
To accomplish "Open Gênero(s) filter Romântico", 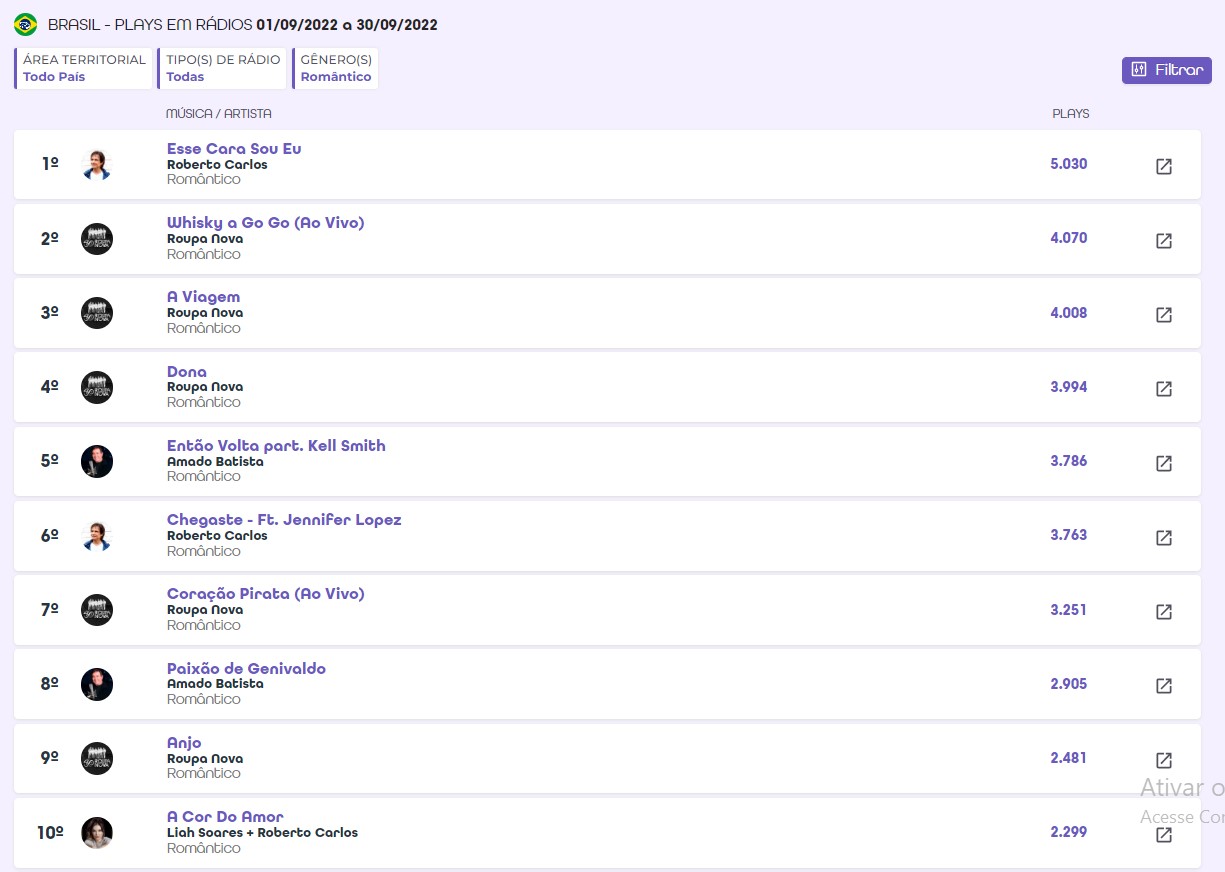I will pyautogui.click(x=335, y=68).
